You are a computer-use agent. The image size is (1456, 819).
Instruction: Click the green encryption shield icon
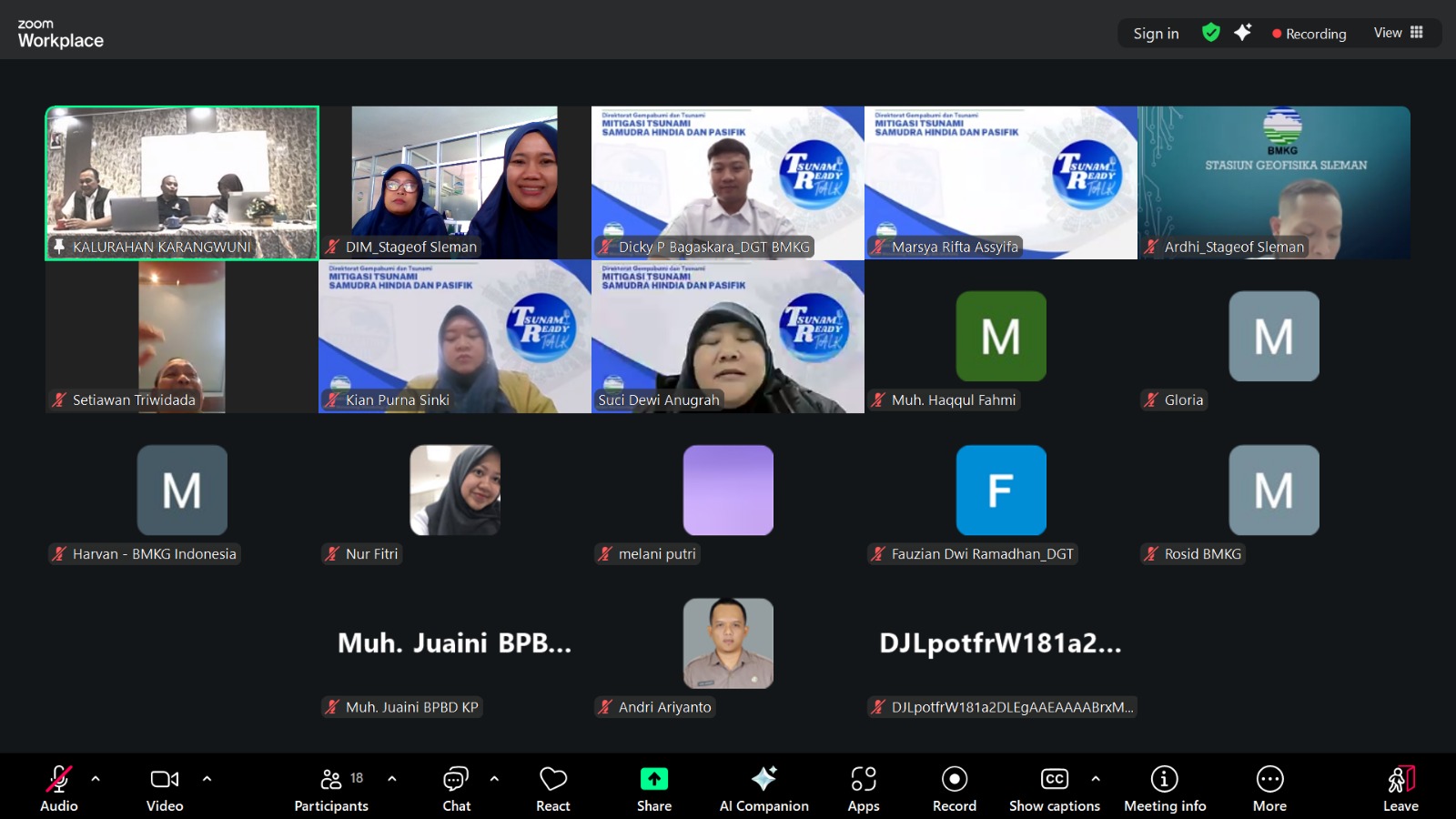coord(1210,33)
